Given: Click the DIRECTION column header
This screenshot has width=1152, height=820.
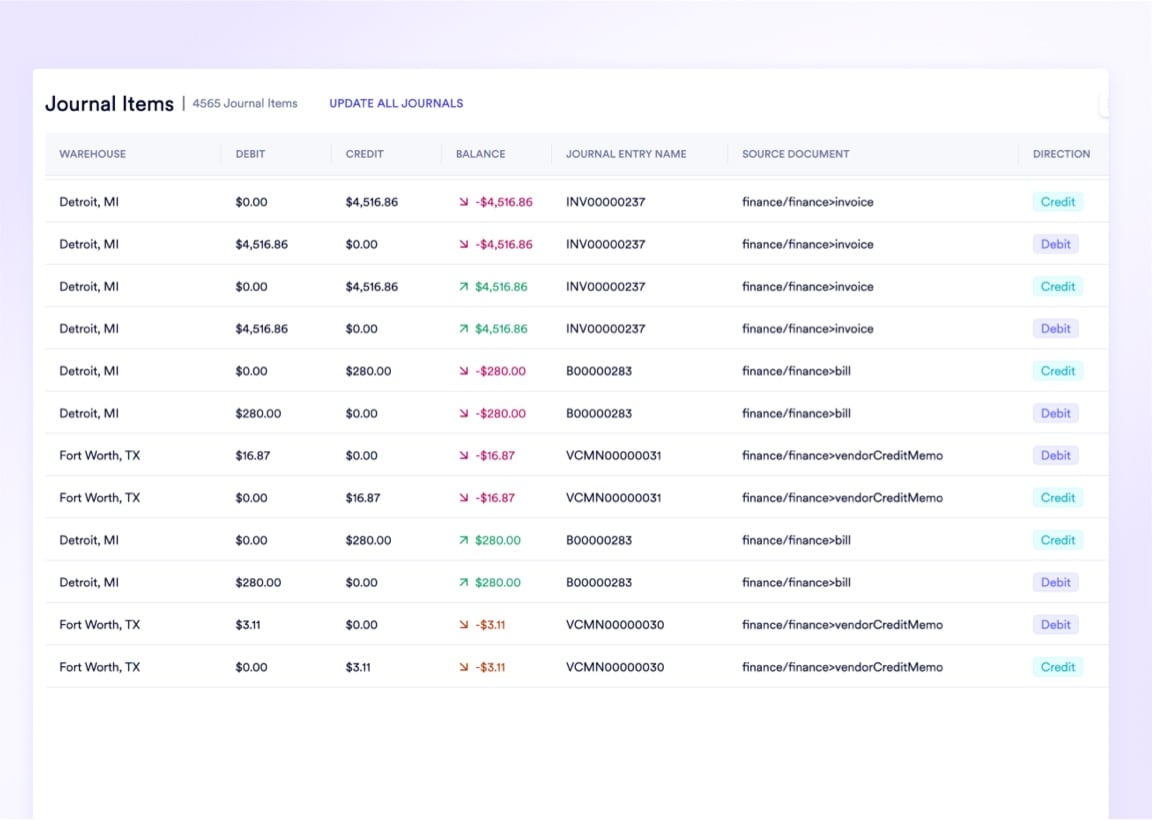Looking at the screenshot, I should (x=1061, y=154).
